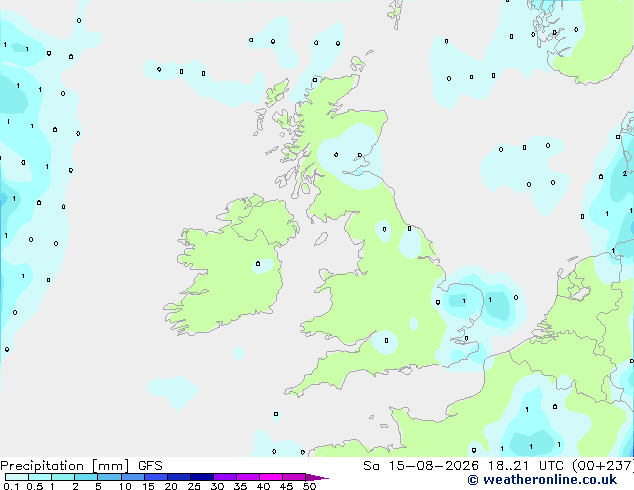The image size is (634, 490).
Task: Click the '(00+237)' forecast offset text
Action: [603, 466]
